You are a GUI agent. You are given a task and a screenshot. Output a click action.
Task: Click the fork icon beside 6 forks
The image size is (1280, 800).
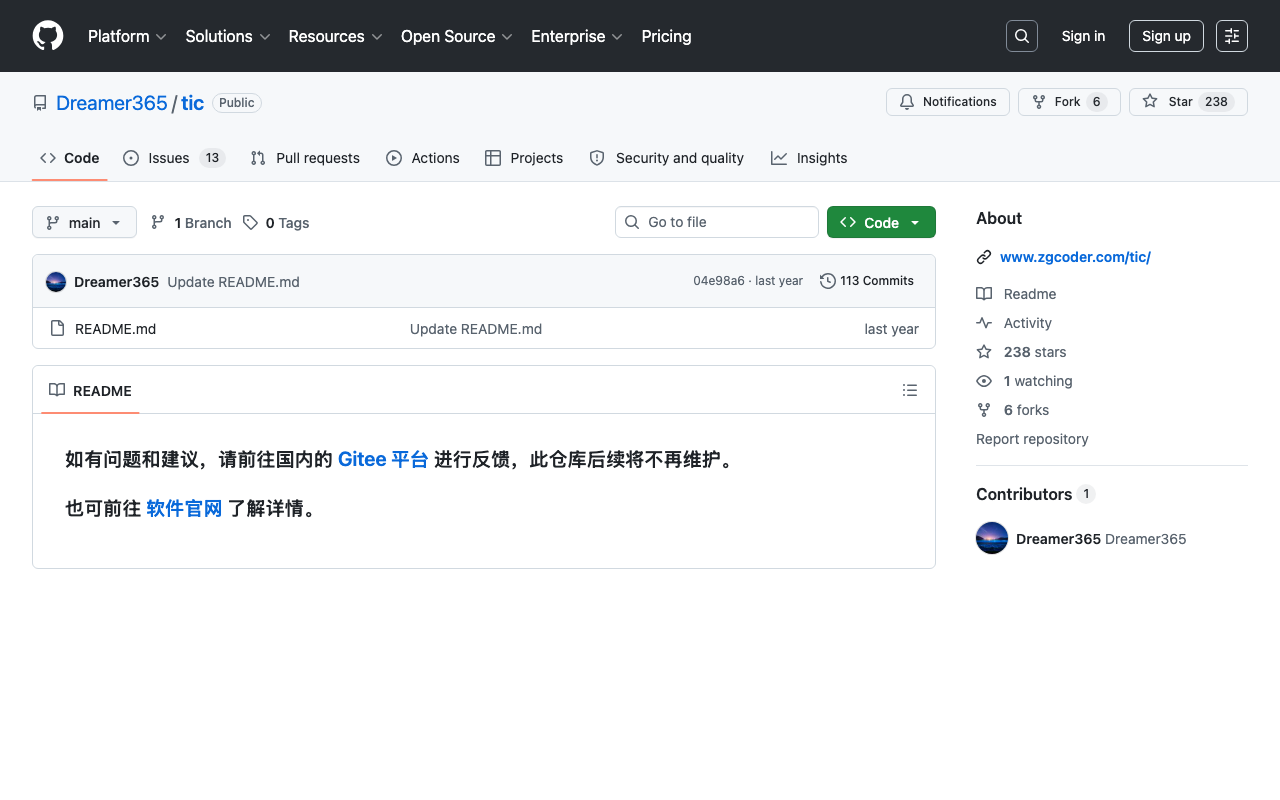[984, 410]
